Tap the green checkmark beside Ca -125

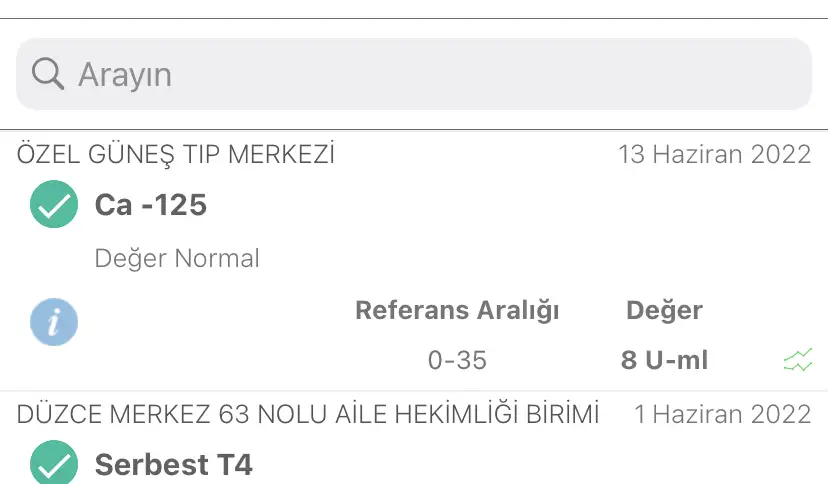tap(54, 205)
